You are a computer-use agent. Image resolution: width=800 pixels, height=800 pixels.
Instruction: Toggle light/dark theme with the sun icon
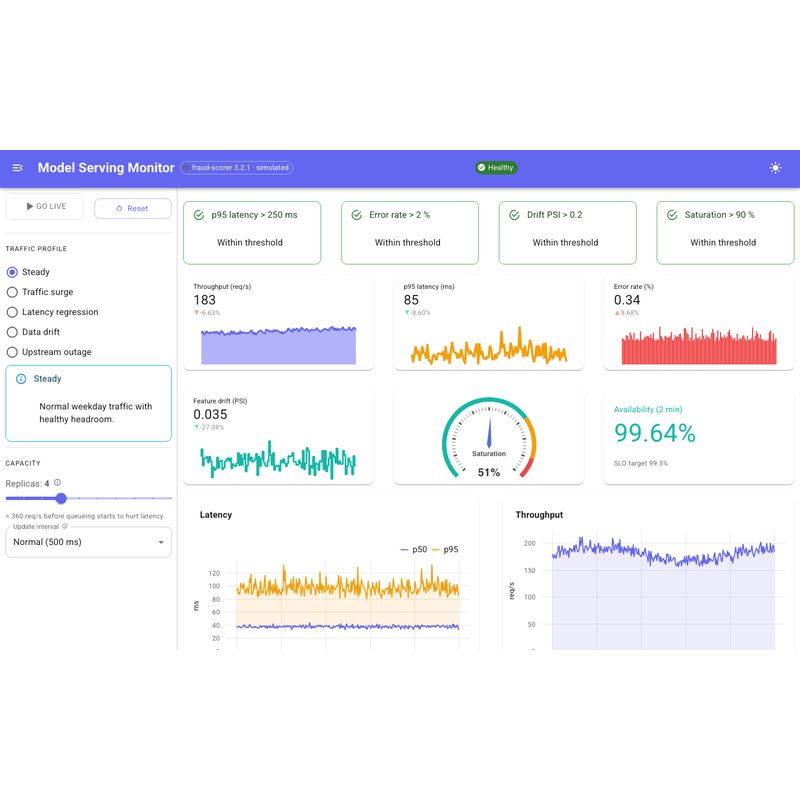coord(775,168)
